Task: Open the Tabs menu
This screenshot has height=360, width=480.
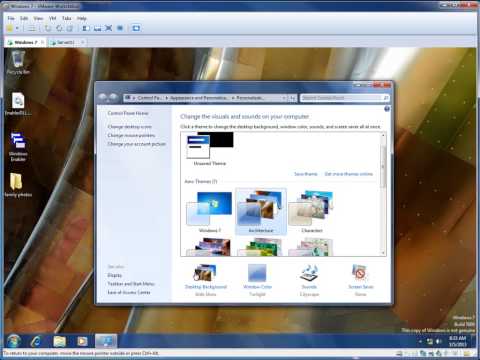Action: pyautogui.click(x=67, y=18)
